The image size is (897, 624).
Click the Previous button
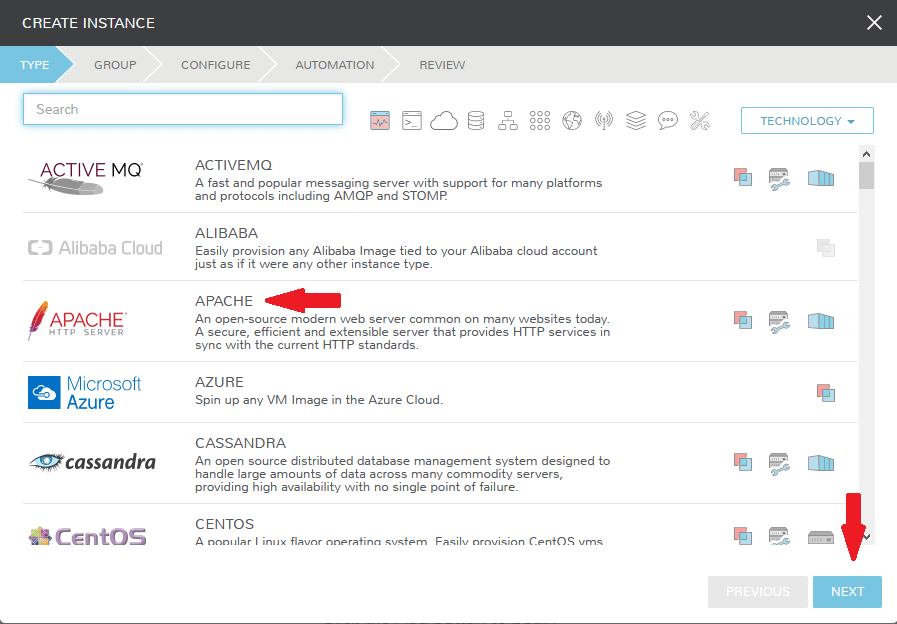coord(757,592)
